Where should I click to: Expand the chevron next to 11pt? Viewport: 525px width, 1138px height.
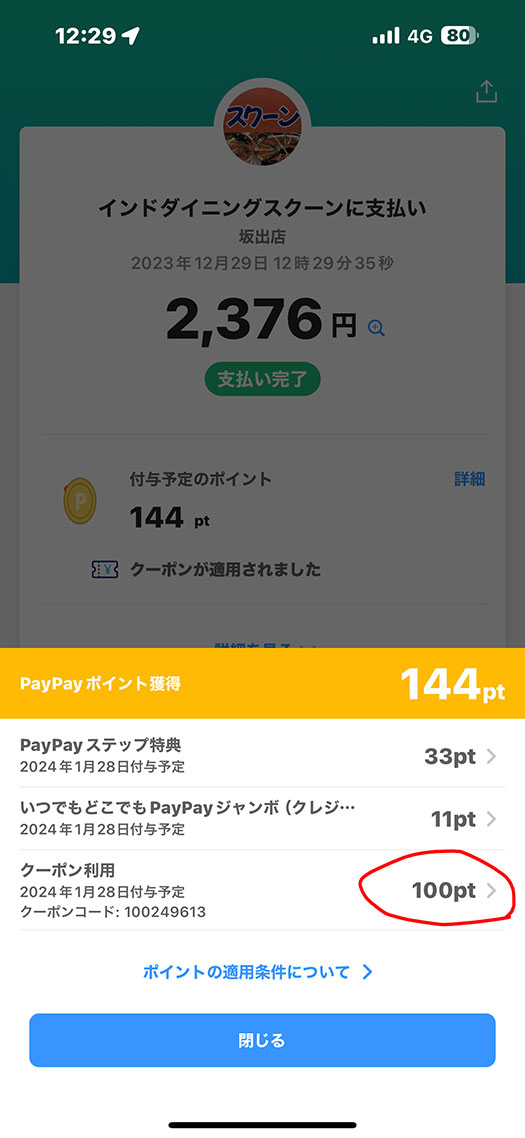point(492,819)
